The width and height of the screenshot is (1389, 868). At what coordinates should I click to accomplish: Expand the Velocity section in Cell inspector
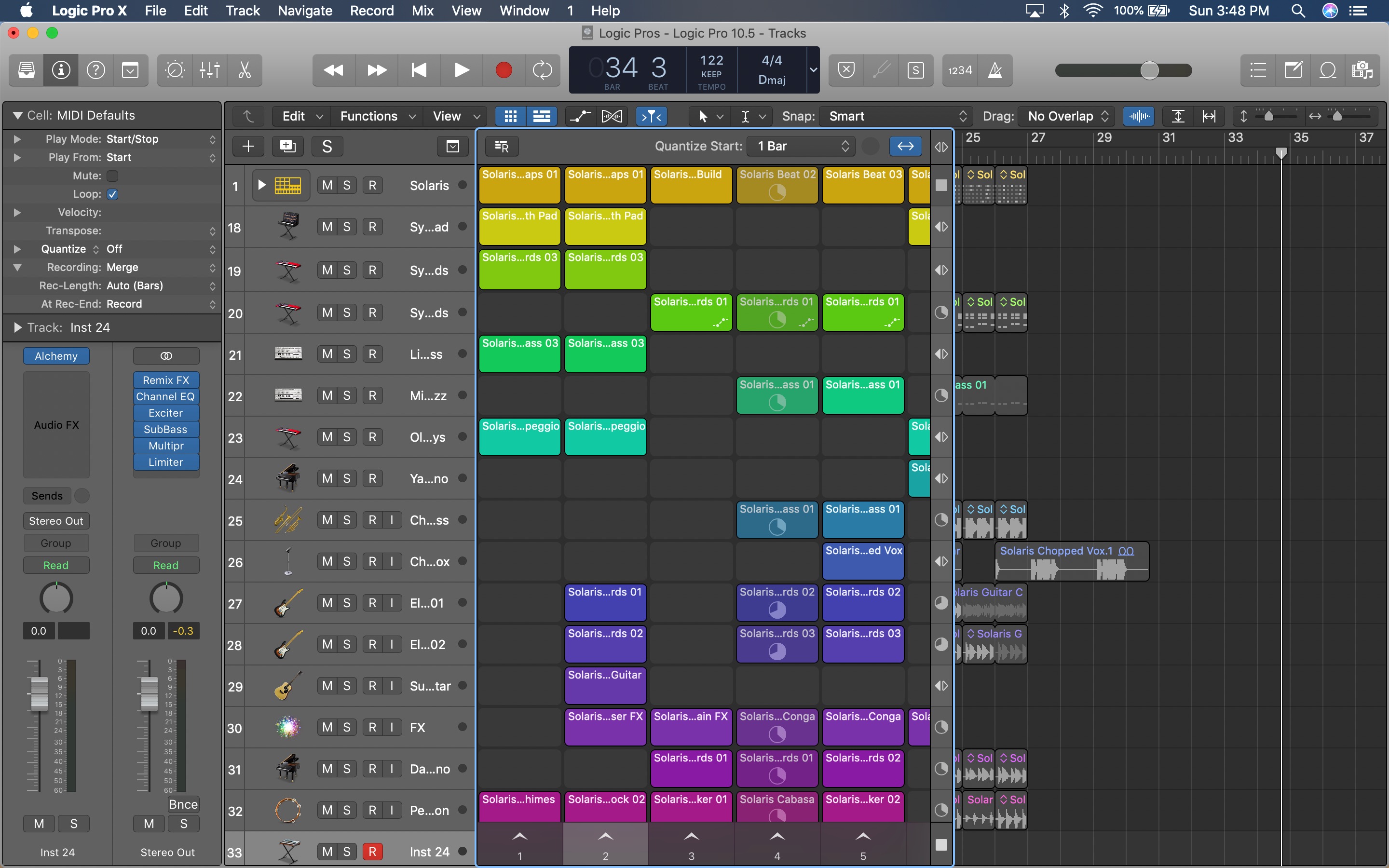point(17,212)
